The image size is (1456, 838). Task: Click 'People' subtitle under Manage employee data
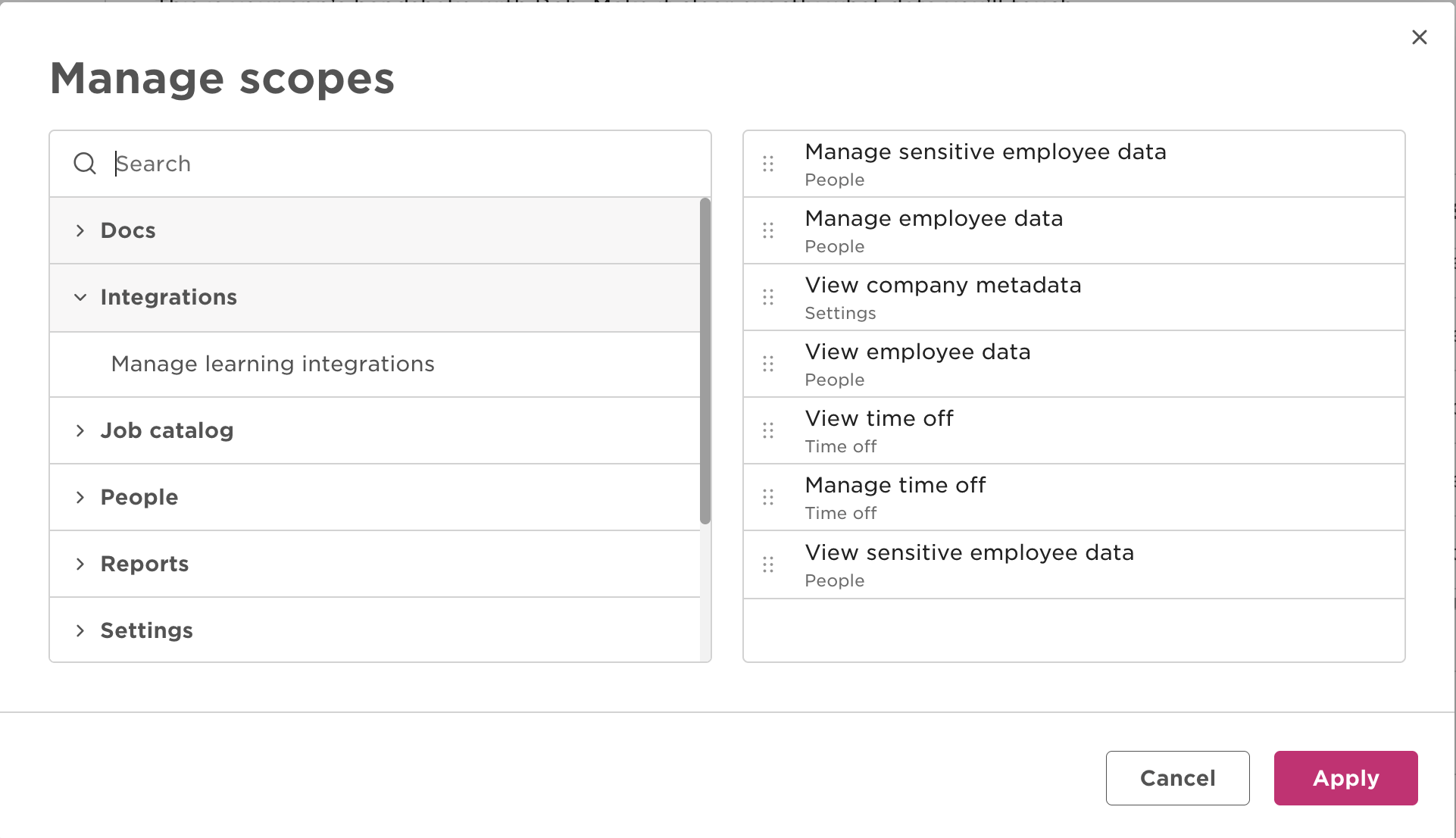pyautogui.click(x=835, y=246)
